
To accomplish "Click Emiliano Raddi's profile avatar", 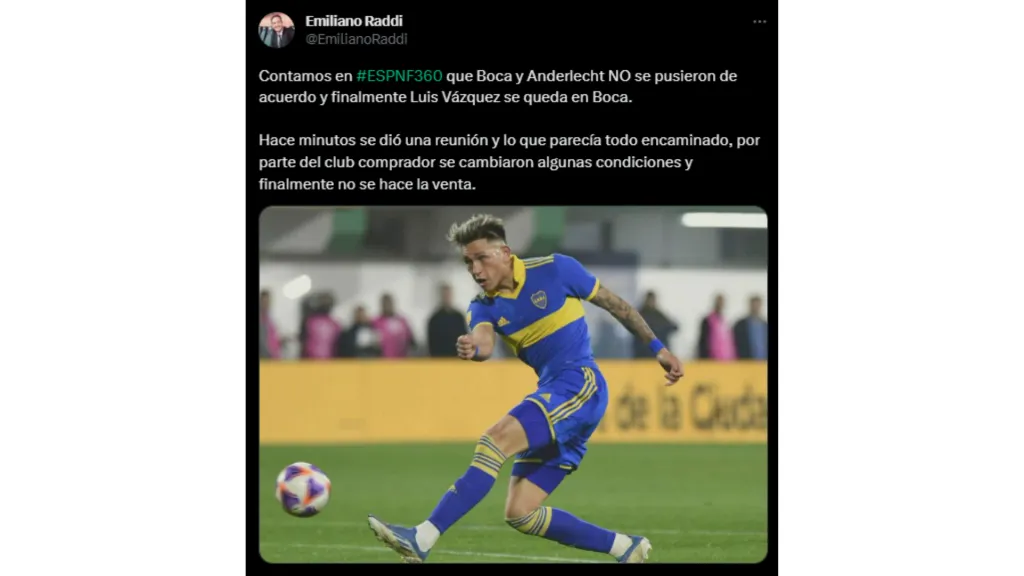I will (x=276, y=29).
